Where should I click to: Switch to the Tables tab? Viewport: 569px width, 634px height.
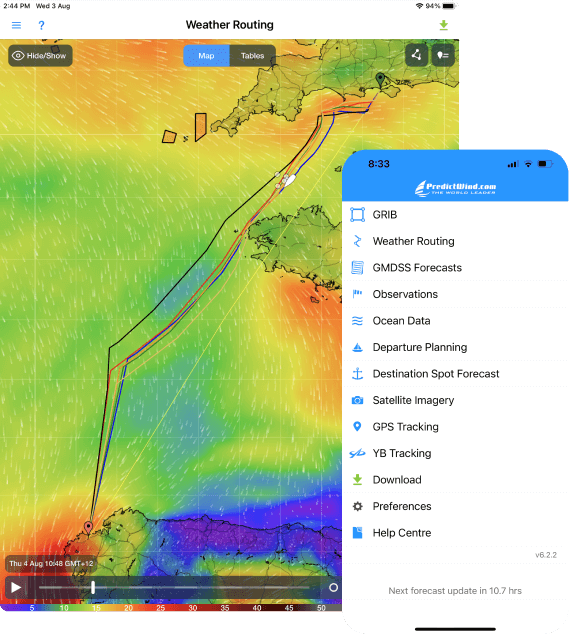252,56
